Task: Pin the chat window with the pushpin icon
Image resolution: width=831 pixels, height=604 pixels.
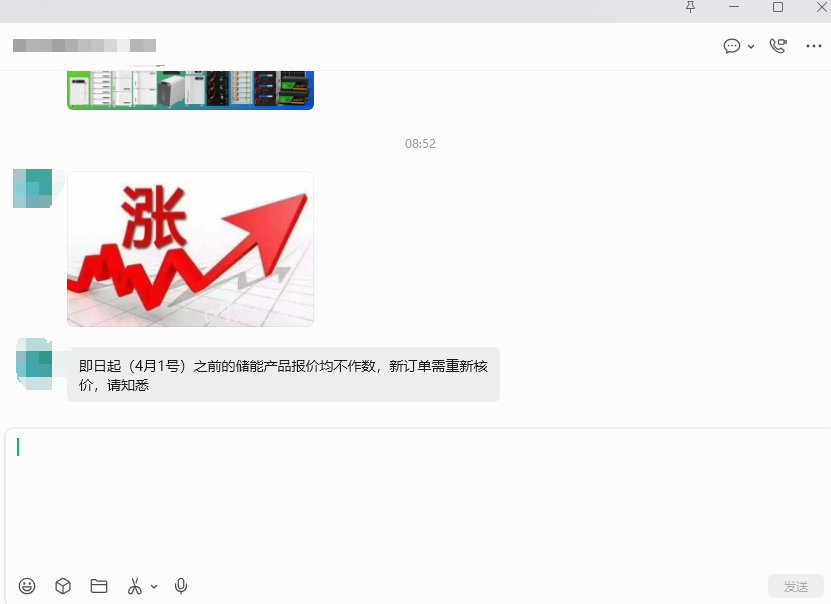Action: pyautogui.click(x=689, y=8)
